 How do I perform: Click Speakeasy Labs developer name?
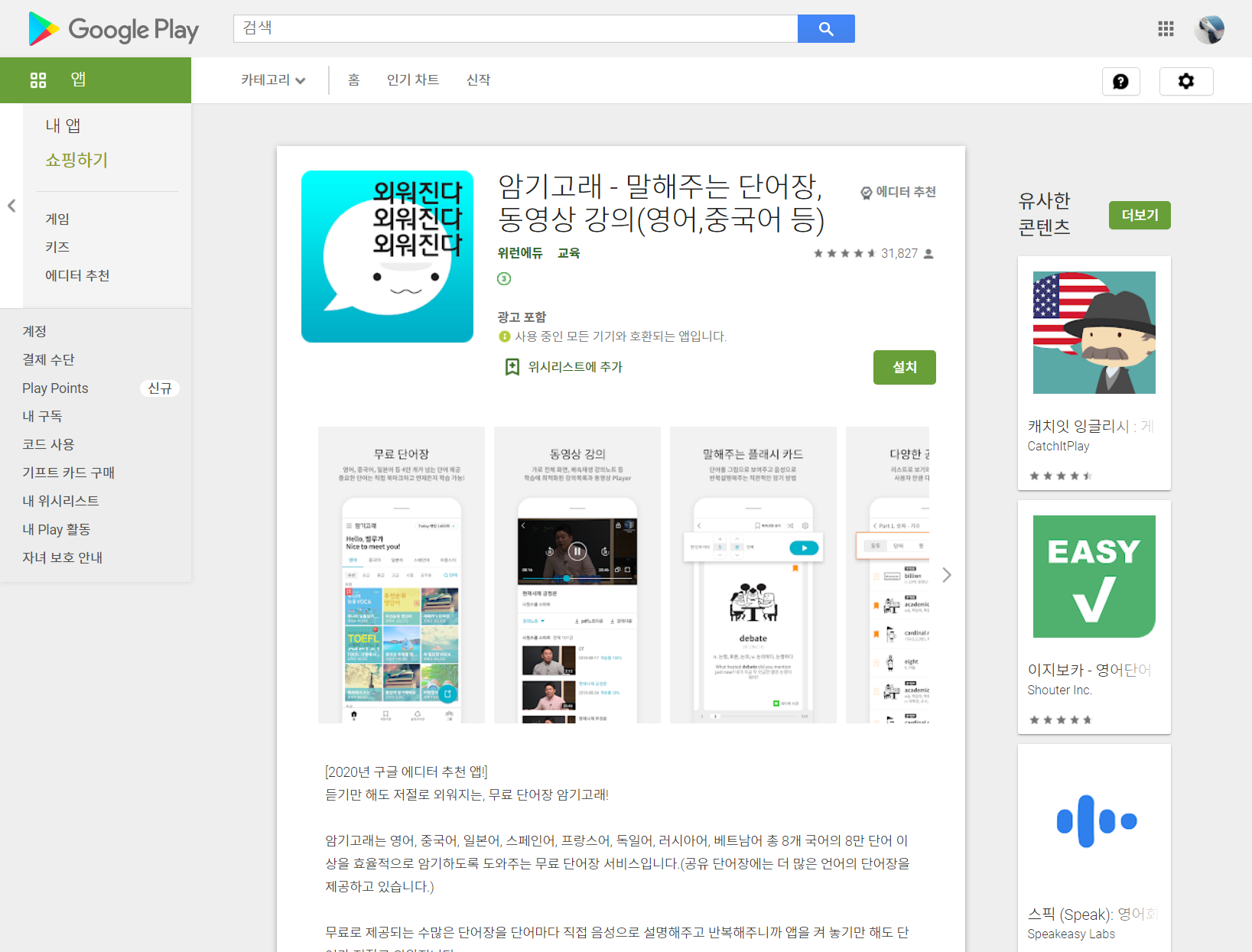pos(1071,934)
